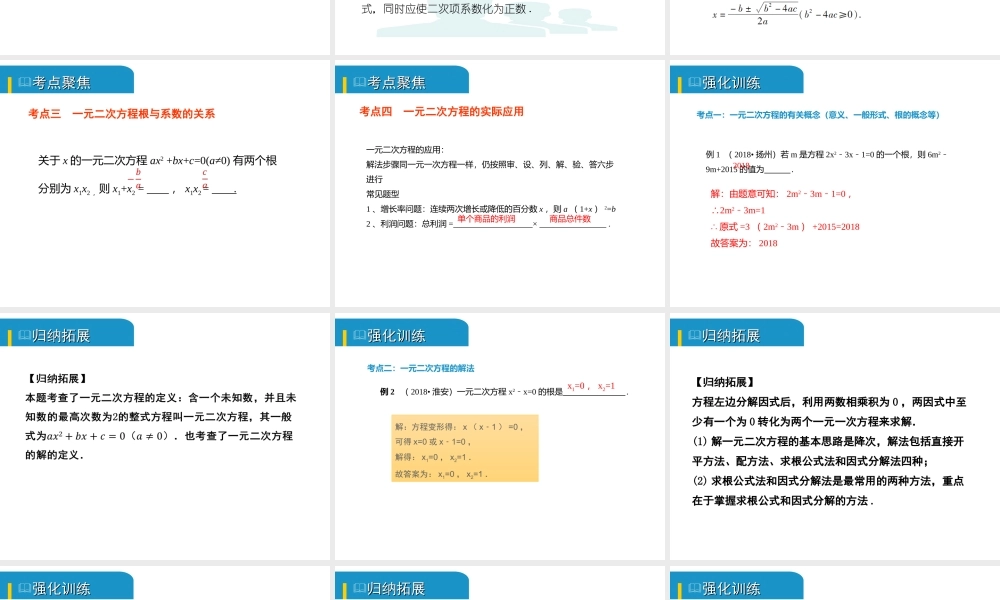The image size is (1000, 600).
Task: Click the red line ∴2m²-3m=1
Action: point(737,210)
